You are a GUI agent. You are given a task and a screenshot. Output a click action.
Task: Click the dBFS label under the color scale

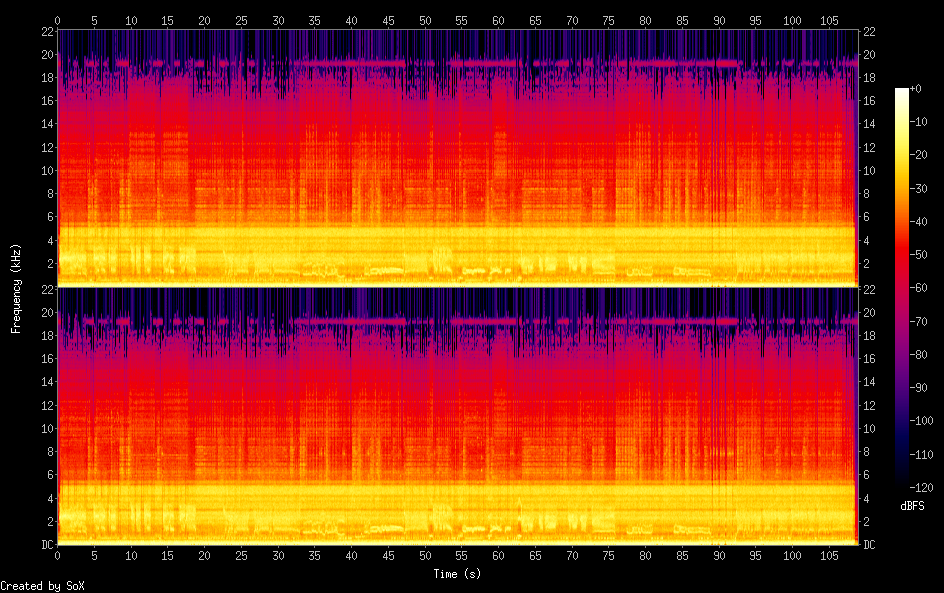tap(911, 506)
